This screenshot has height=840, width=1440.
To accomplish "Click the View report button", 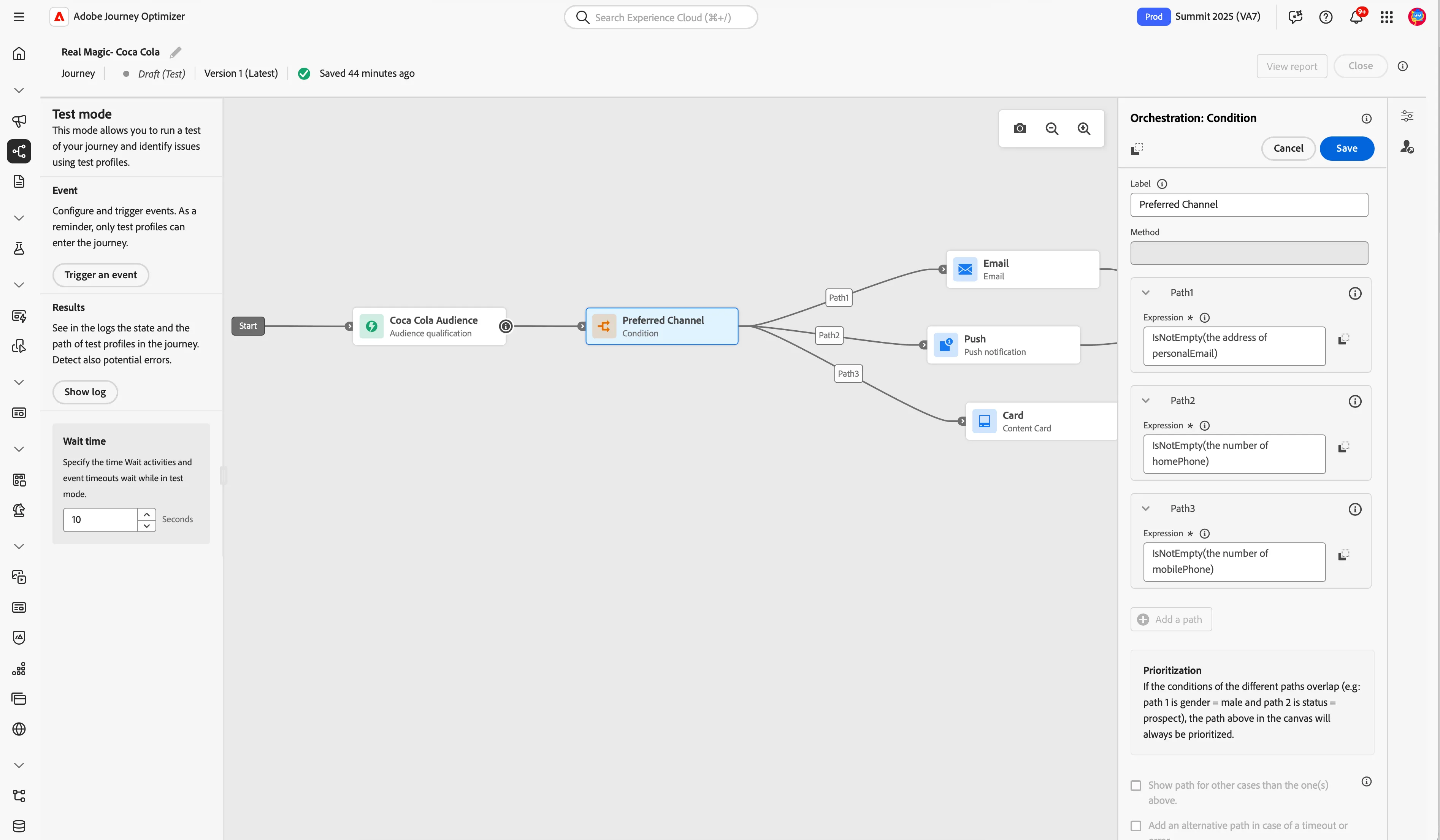I will [x=1291, y=66].
